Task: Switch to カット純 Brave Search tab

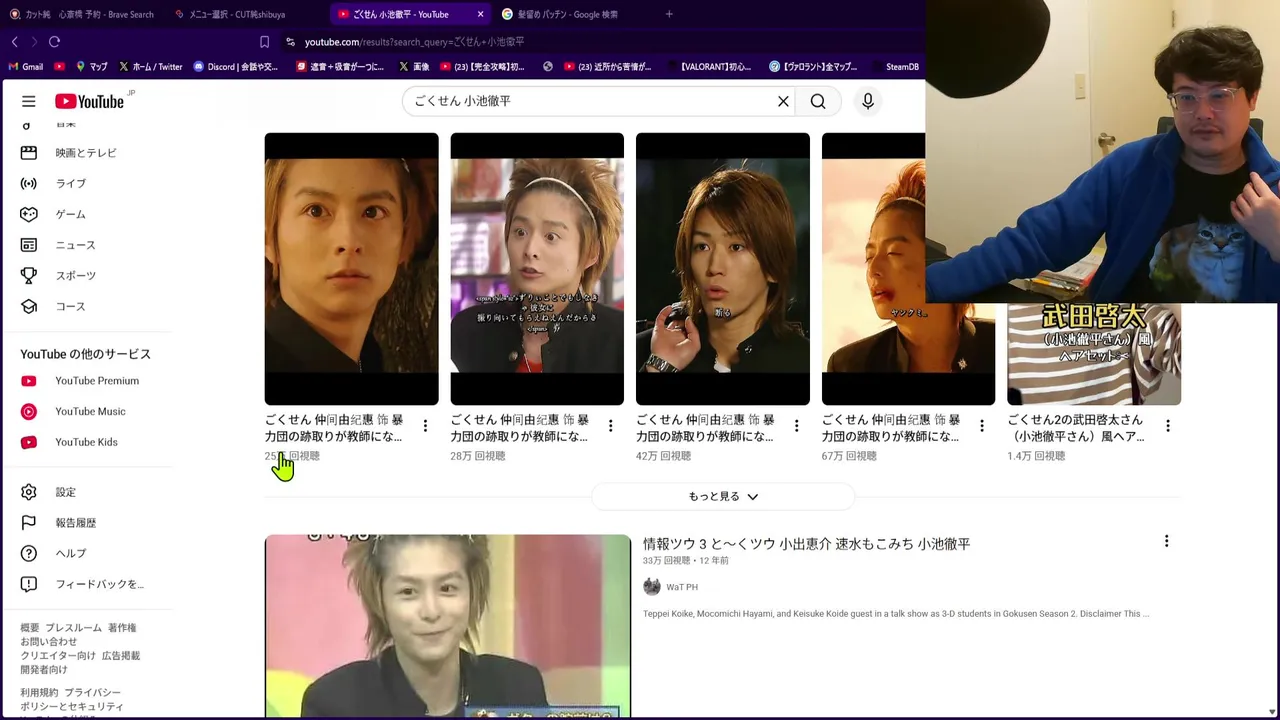Action: [x=82, y=14]
